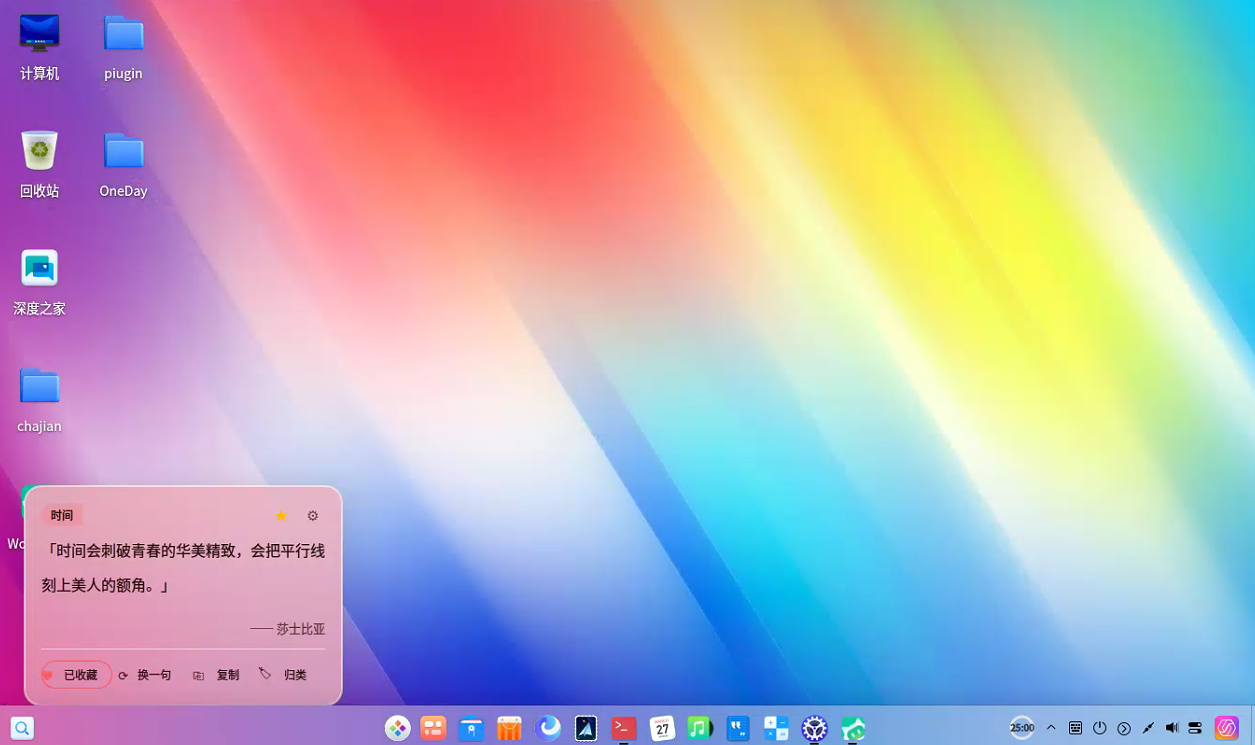1255x745 pixels.
Task: Select the 回收站 recycle bin icon
Action: [x=39, y=164]
